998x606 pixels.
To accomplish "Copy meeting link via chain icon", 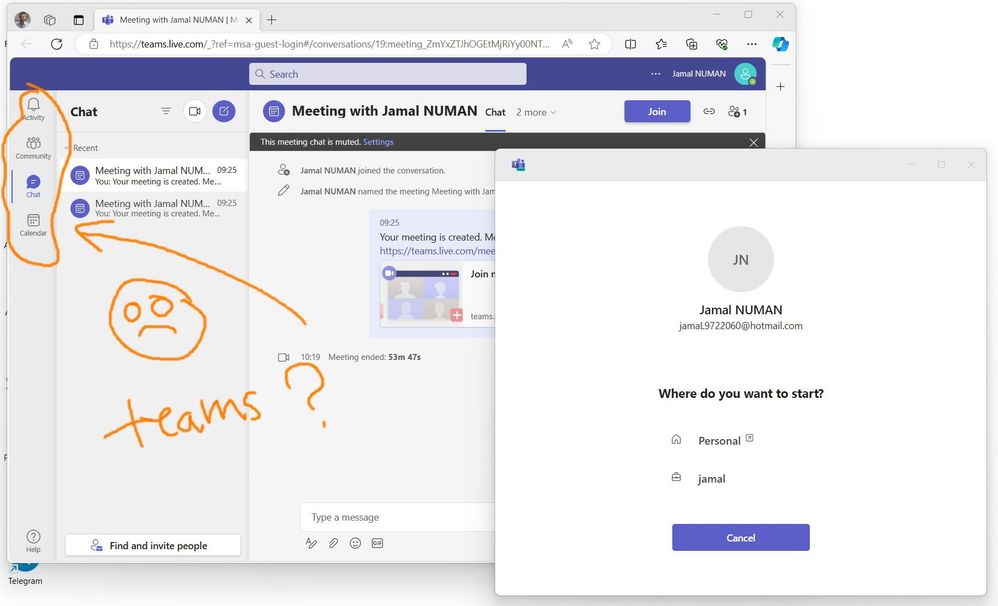I will click(x=709, y=111).
